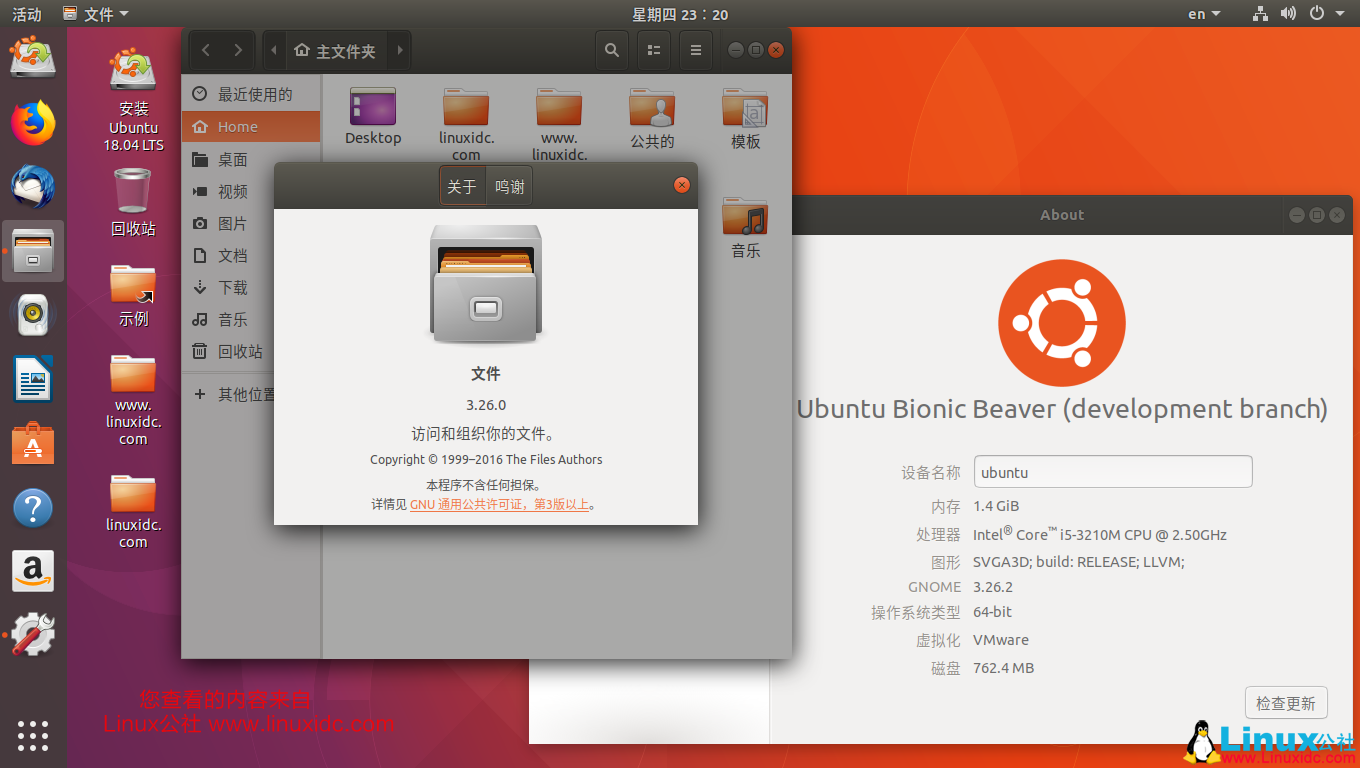The height and width of the screenshot is (768, 1360).
Task: Select the 模板 folder in Files
Action: (x=745, y=118)
